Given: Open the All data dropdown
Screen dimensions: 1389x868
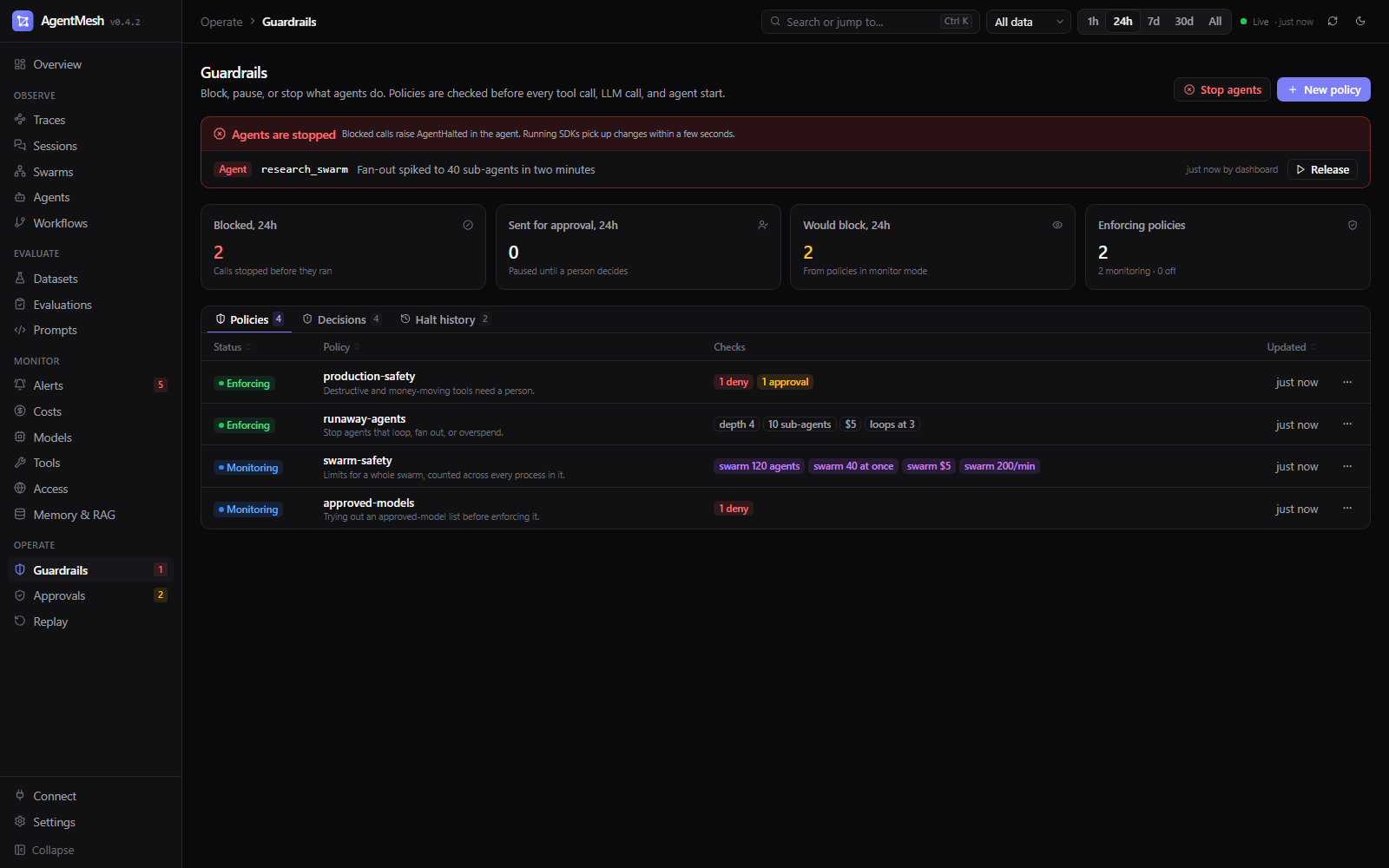Looking at the screenshot, I should (1029, 22).
